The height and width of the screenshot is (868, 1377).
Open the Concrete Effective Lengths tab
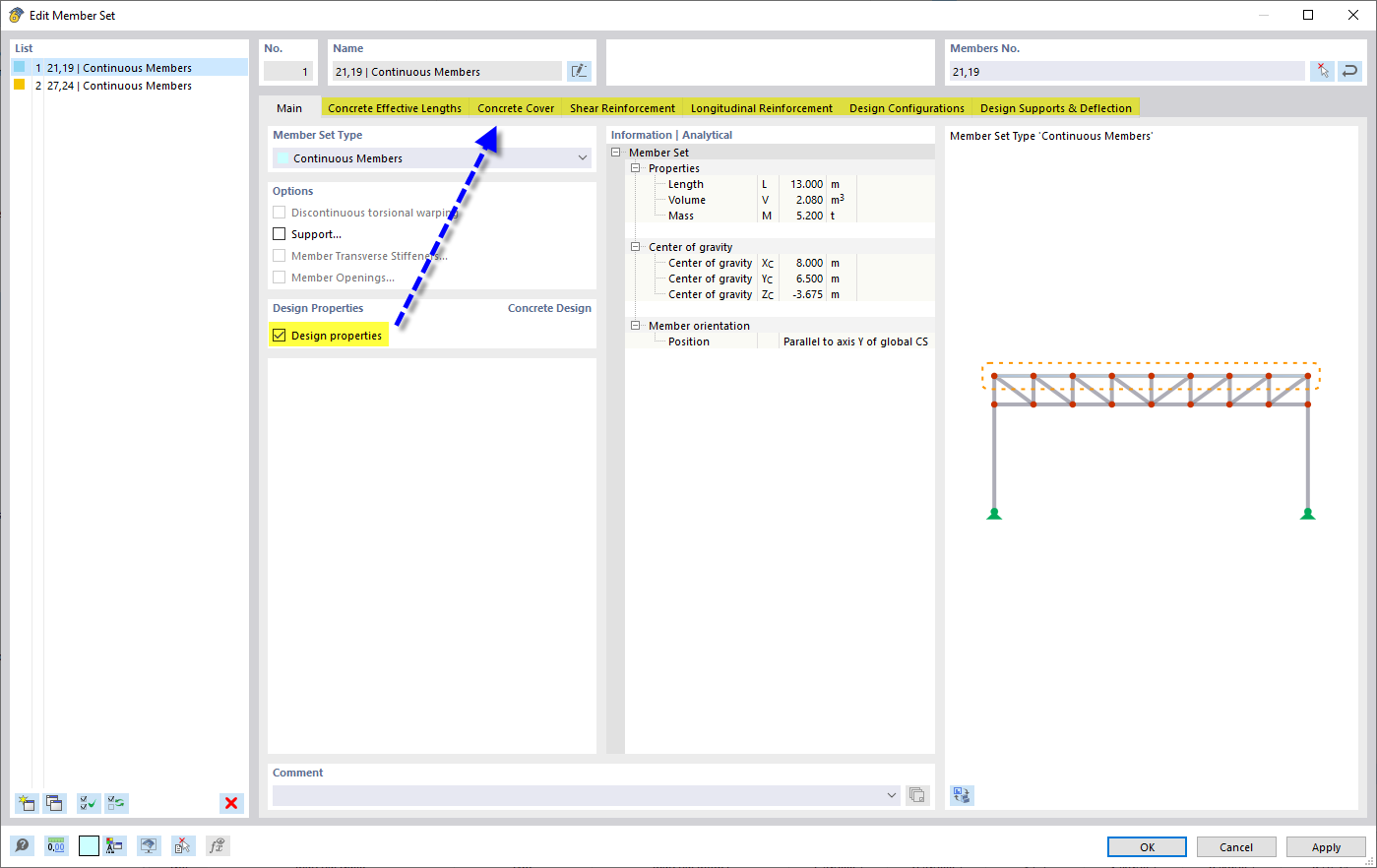[395, 108]
